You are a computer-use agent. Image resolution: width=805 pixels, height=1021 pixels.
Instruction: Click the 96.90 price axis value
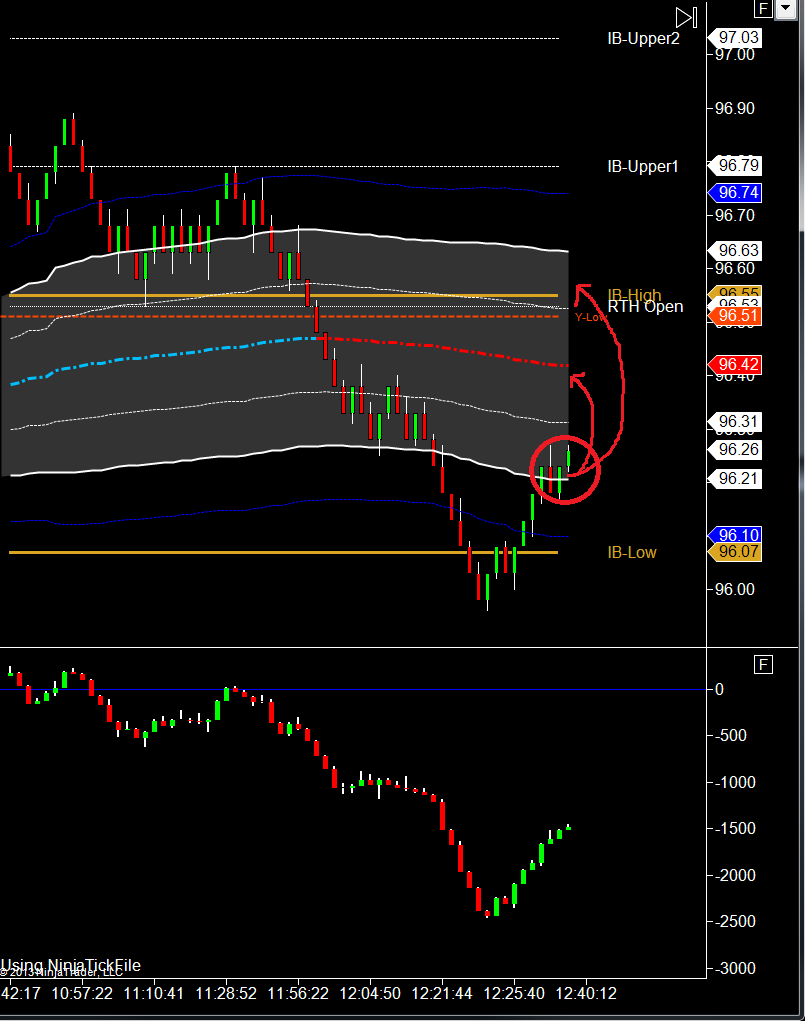click(735, 109)
